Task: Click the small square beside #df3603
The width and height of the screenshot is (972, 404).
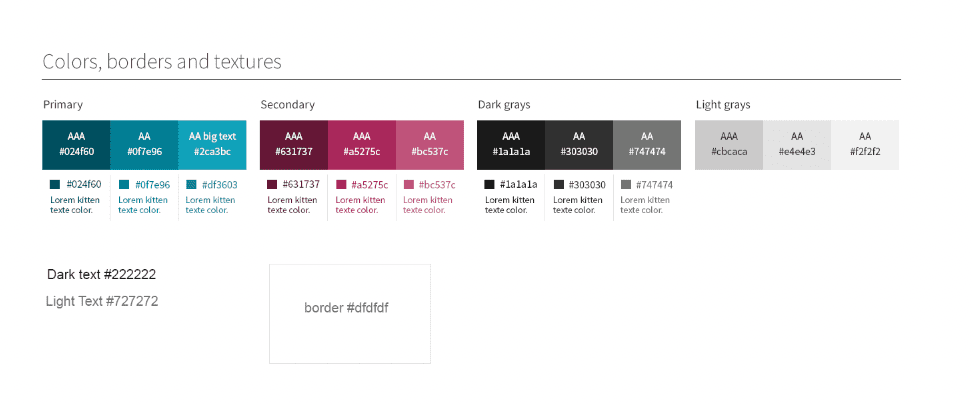Action: [x=191, y=185]
